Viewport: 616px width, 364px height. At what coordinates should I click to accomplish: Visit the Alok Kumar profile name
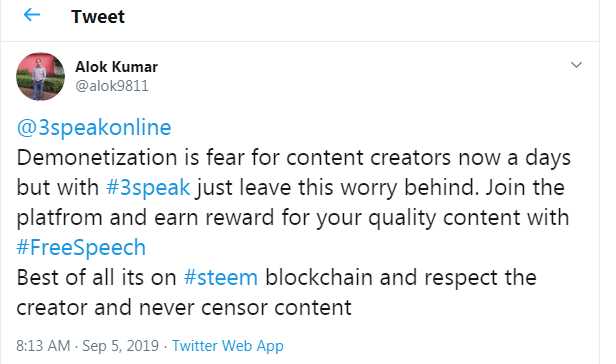(116, 67)
